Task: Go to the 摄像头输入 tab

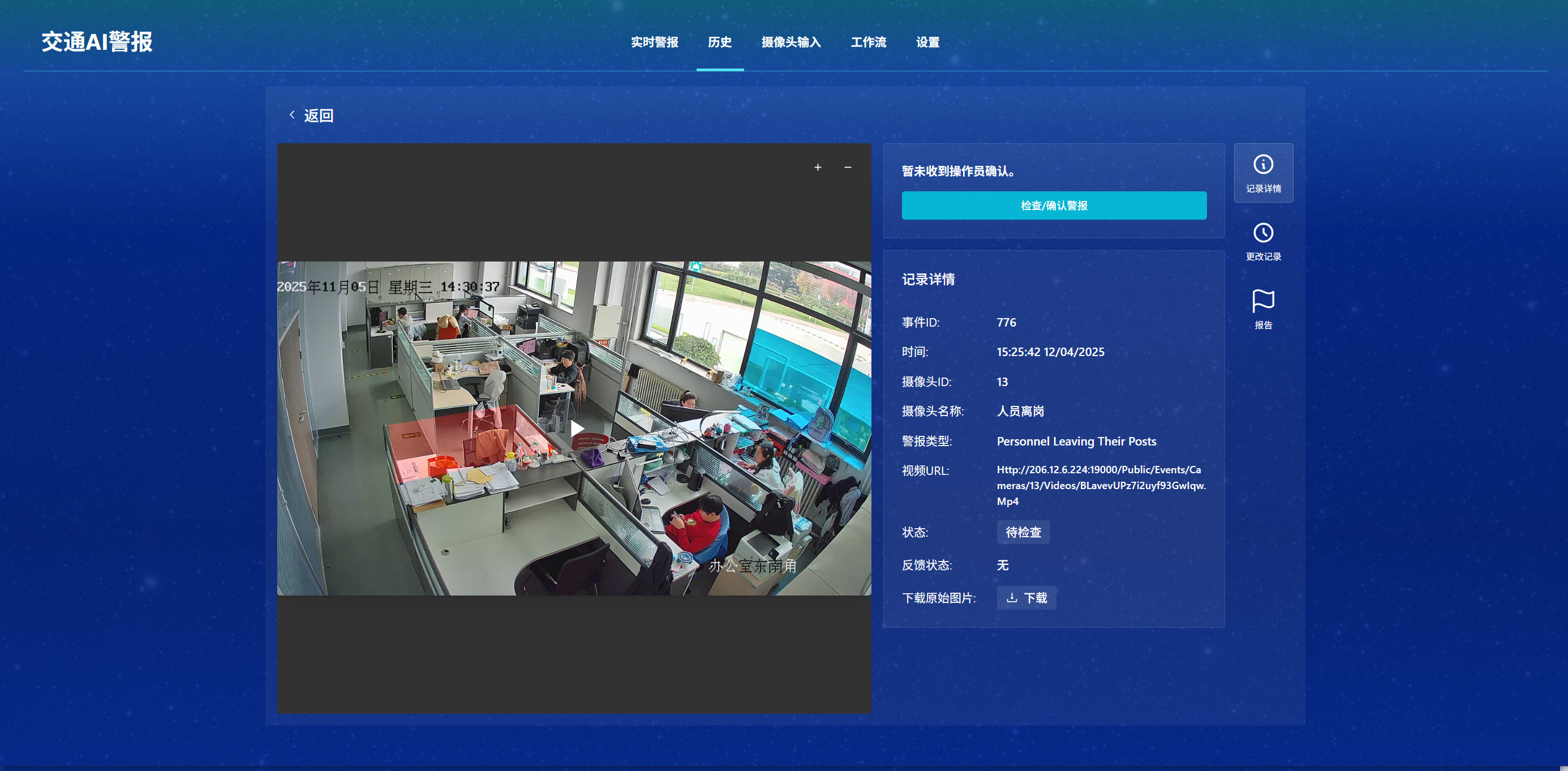Action: click(791, 42)
